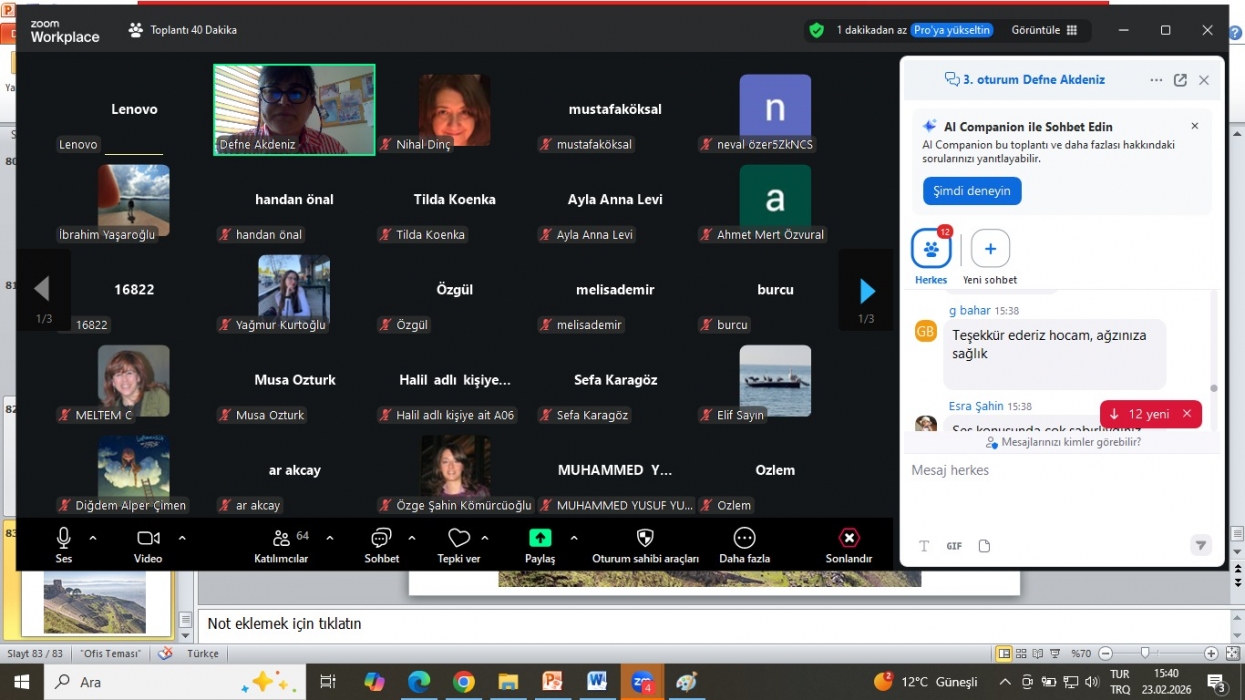
Task: Click the GIF icon in chat
Action: tap(954, 546)
